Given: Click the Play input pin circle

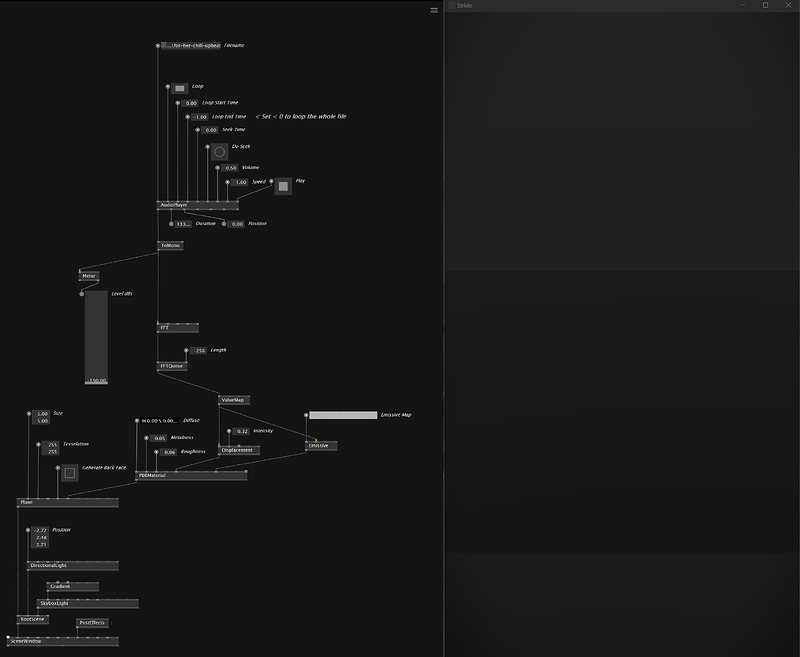Looking at the screenshot, I should [x=271, y=181].
